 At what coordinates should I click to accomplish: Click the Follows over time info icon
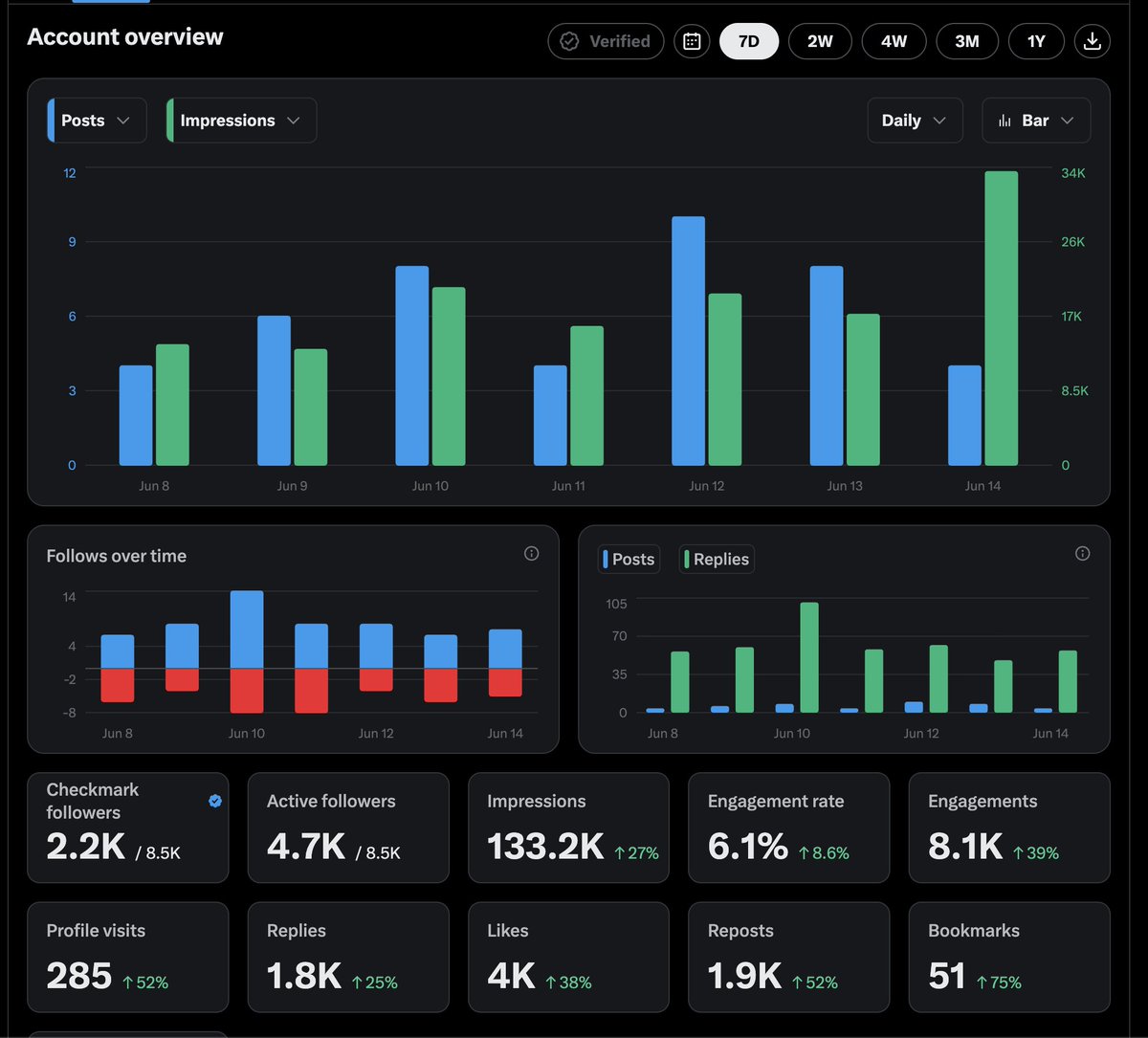tap(532, 554)
